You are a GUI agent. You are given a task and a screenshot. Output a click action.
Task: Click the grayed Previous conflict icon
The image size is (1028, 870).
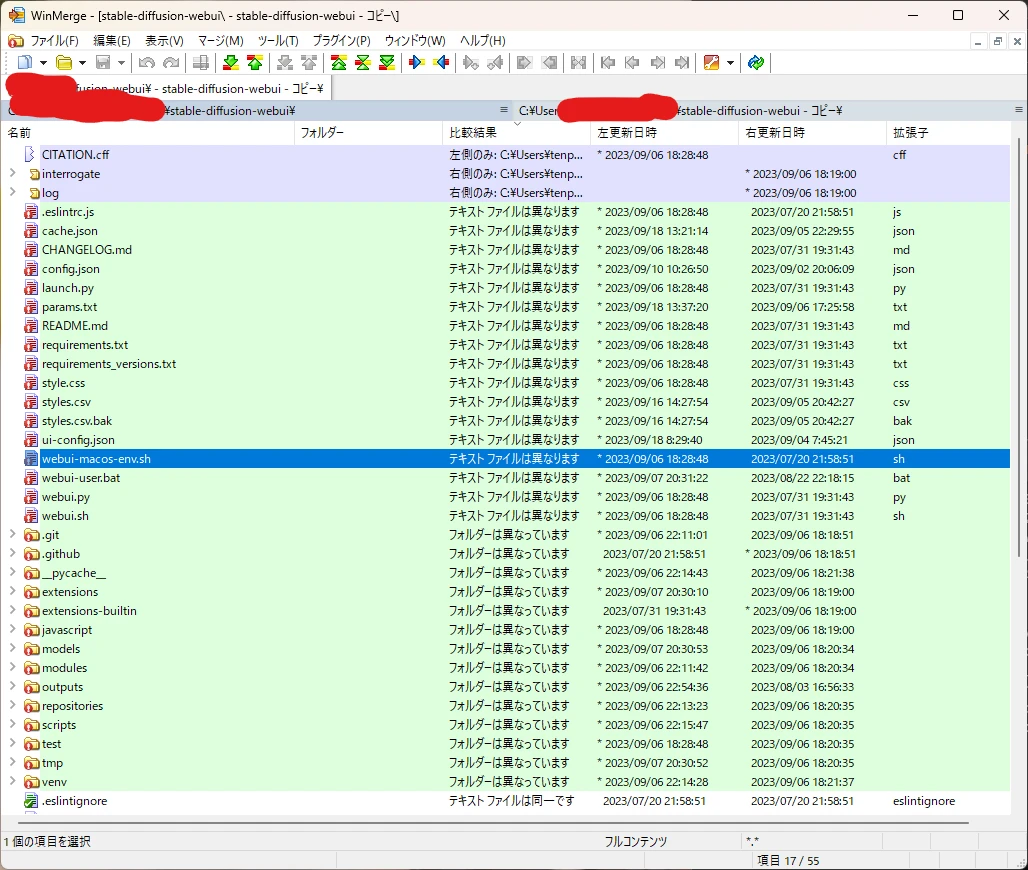[x=309, y=63]
